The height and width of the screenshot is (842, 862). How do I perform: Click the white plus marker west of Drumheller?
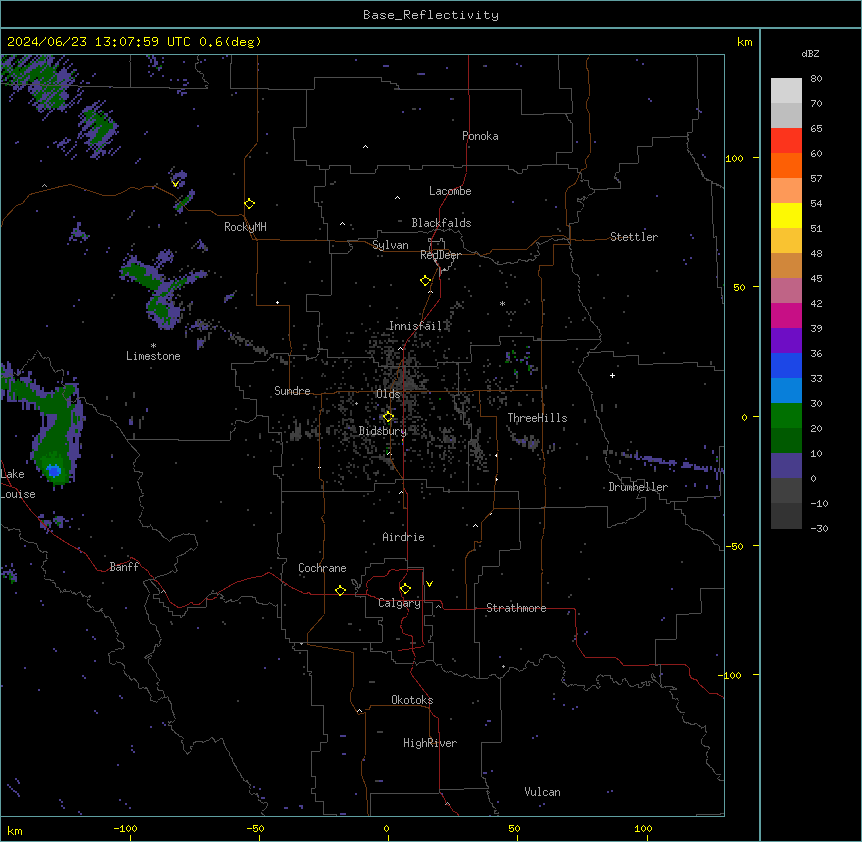tap(612, 375)
